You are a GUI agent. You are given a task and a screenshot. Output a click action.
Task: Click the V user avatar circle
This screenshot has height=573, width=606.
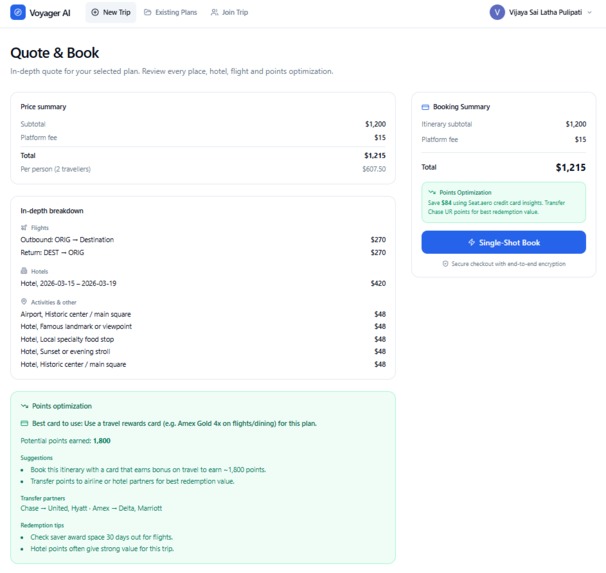click(497, 12)
